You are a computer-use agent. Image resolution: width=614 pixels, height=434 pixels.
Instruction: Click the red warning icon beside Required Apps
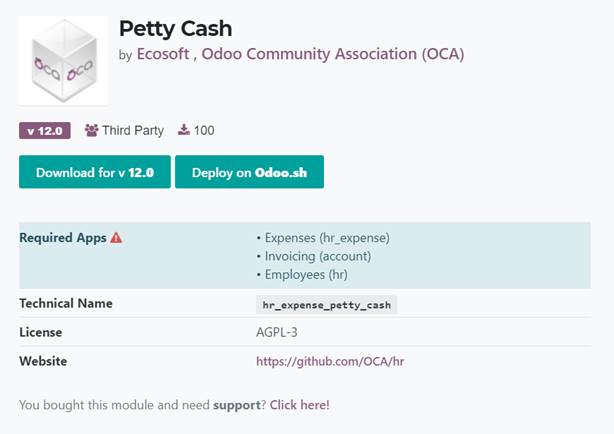tap(116, 238)
